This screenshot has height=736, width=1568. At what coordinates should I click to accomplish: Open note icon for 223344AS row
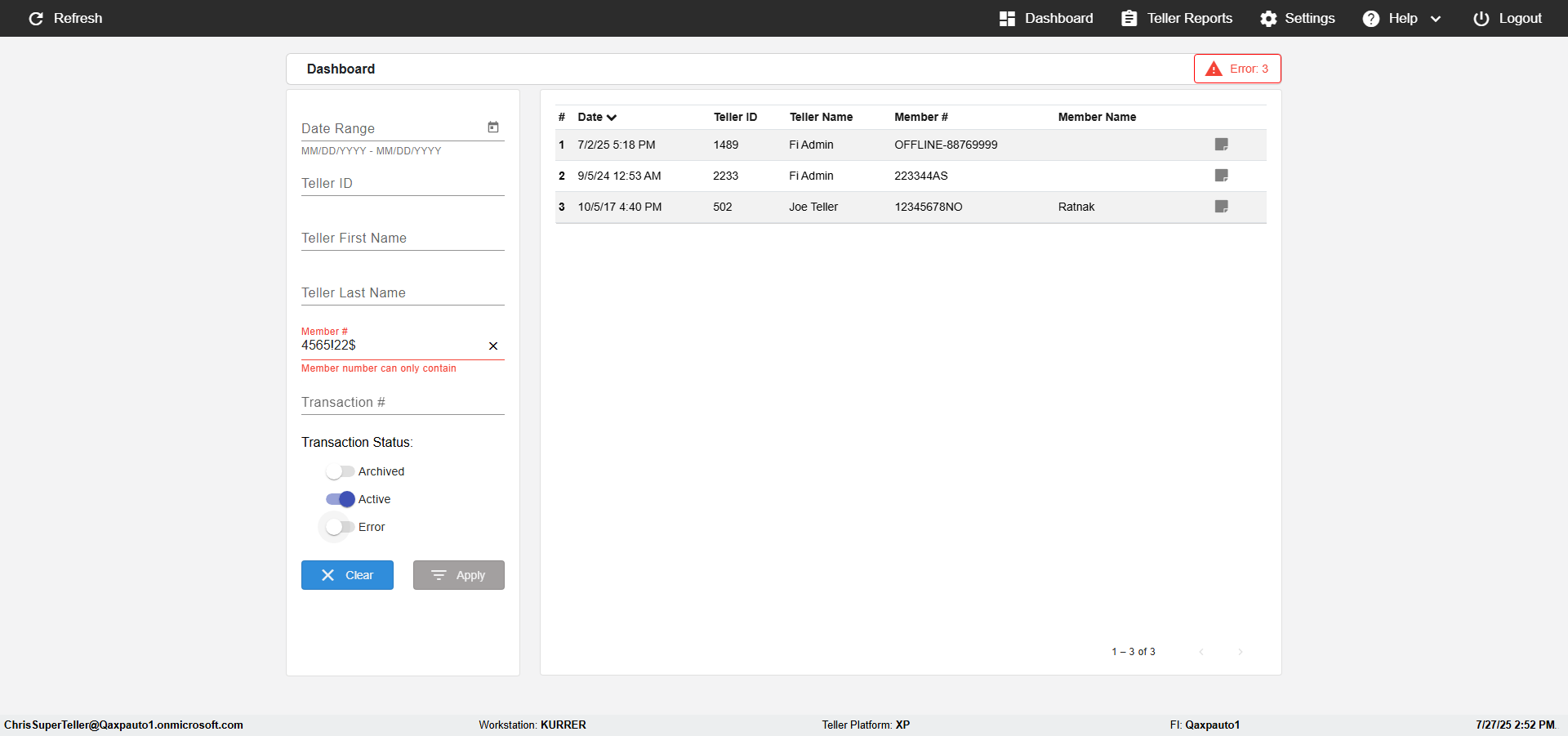1222,176
